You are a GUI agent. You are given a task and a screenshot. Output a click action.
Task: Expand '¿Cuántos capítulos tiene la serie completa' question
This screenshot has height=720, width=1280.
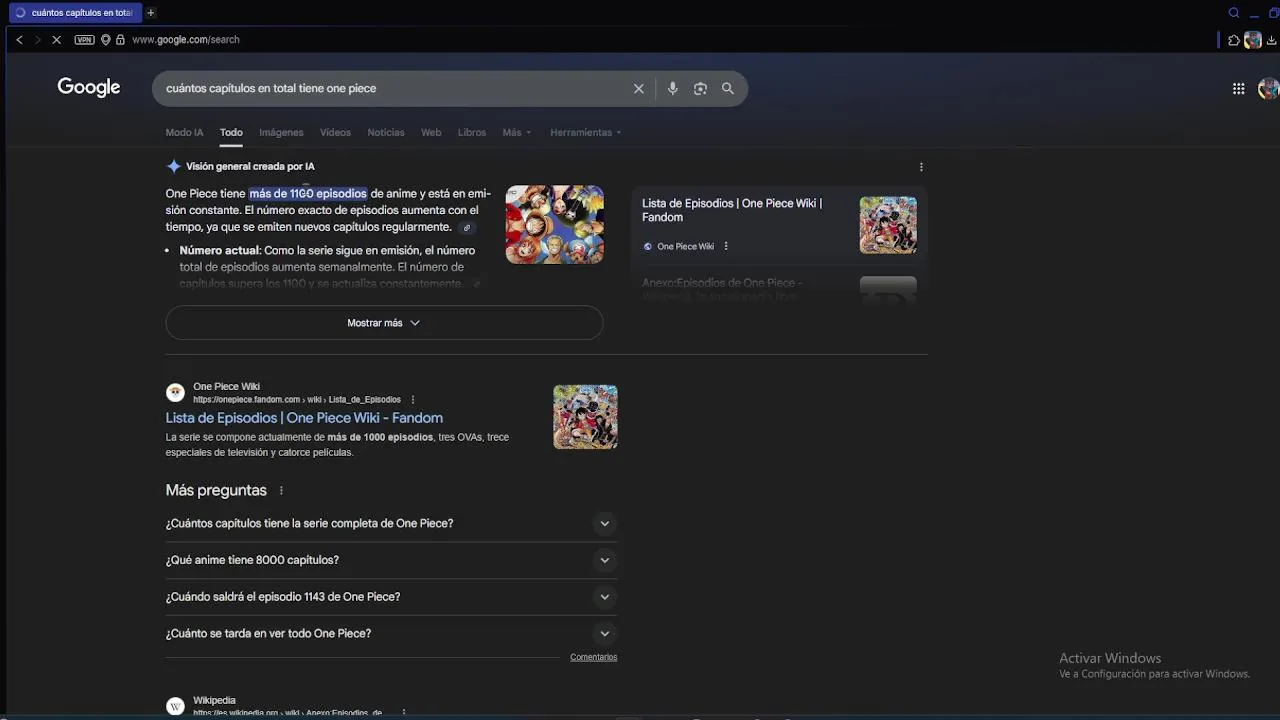click(x=391, y=524)
